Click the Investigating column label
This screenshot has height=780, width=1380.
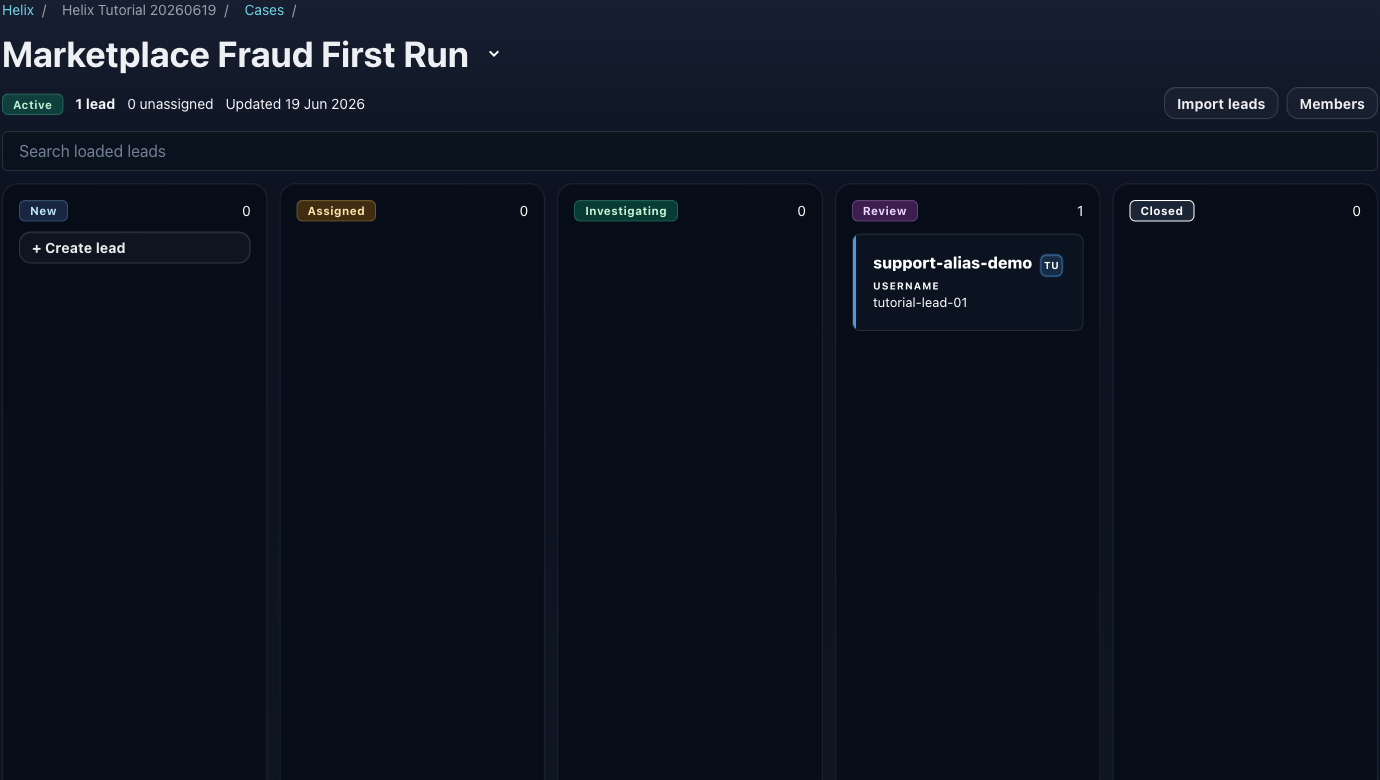(x=626, y=211)
